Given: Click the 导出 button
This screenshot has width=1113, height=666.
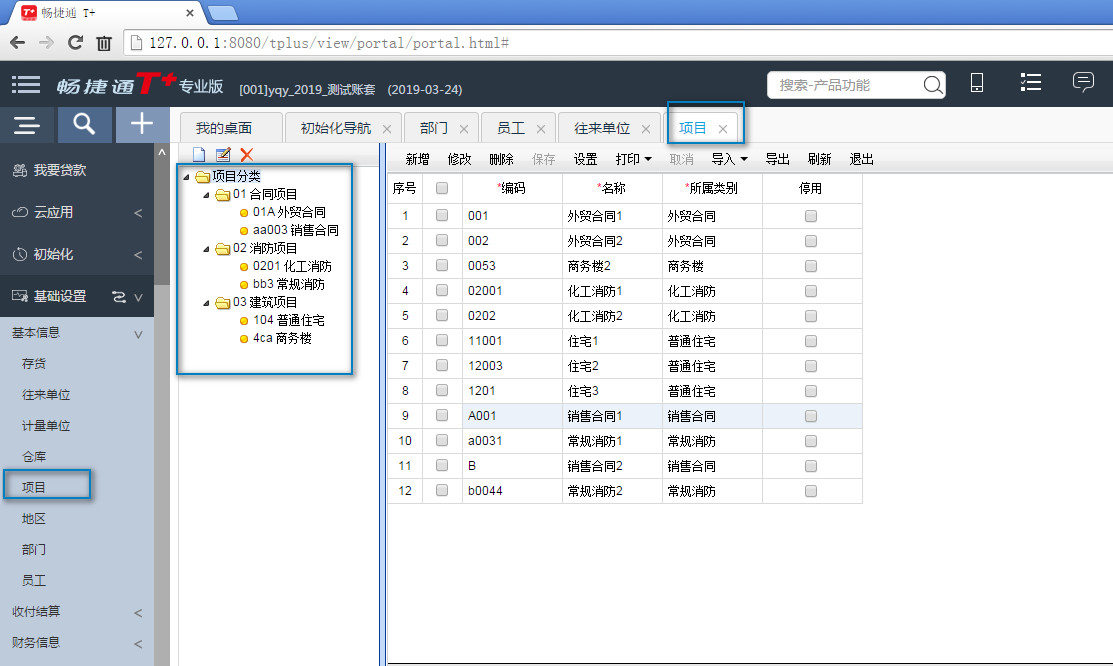Looking at the screenshot, I should click(777, 159).
